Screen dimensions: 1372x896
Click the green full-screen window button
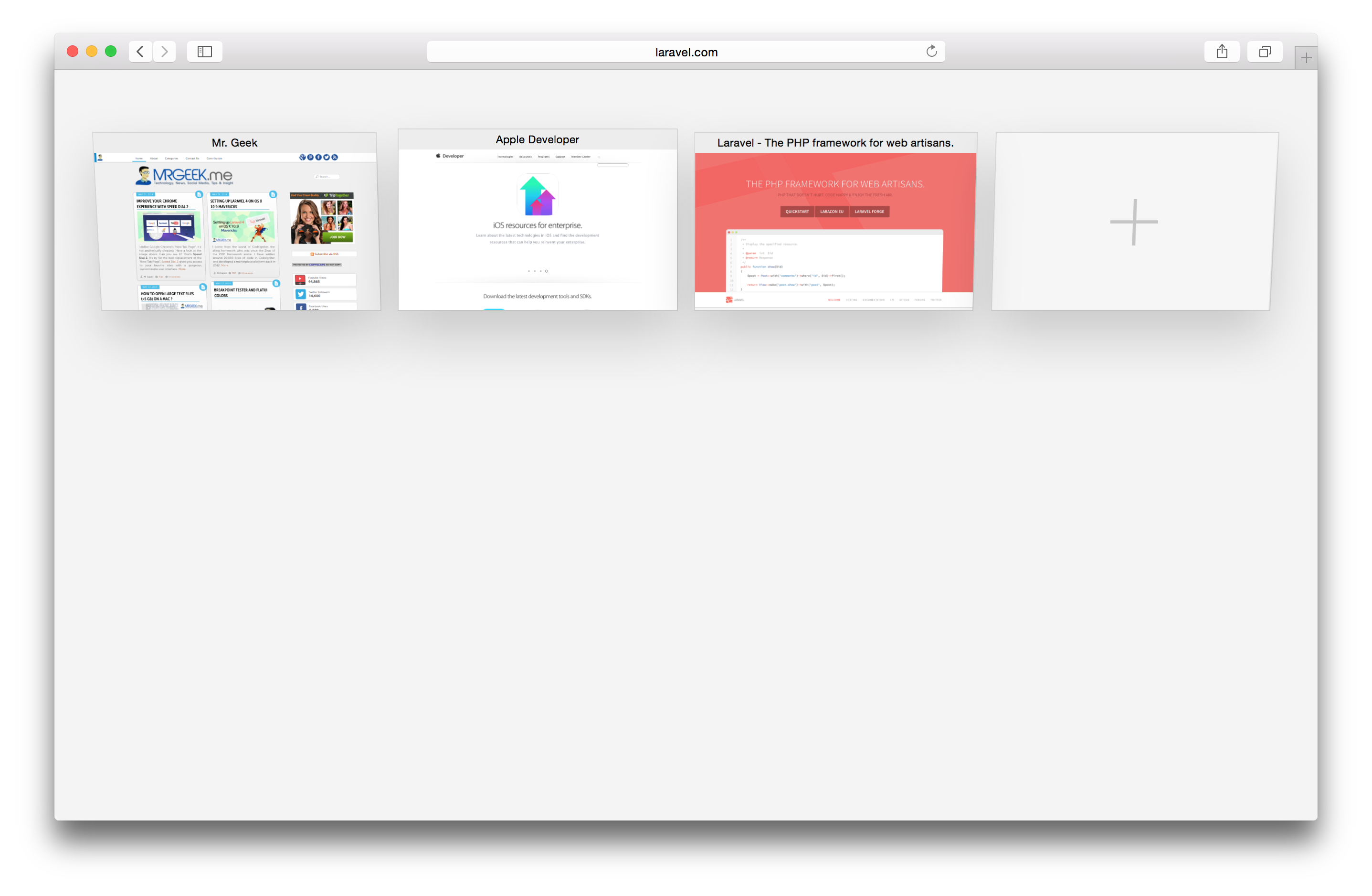click(111, 51)
